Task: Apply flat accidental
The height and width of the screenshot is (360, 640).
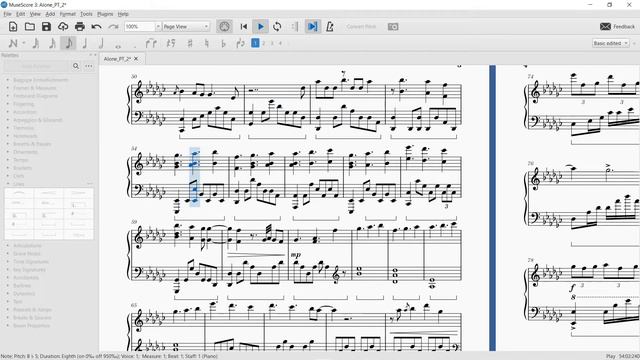Action: (x=223, y=43)
